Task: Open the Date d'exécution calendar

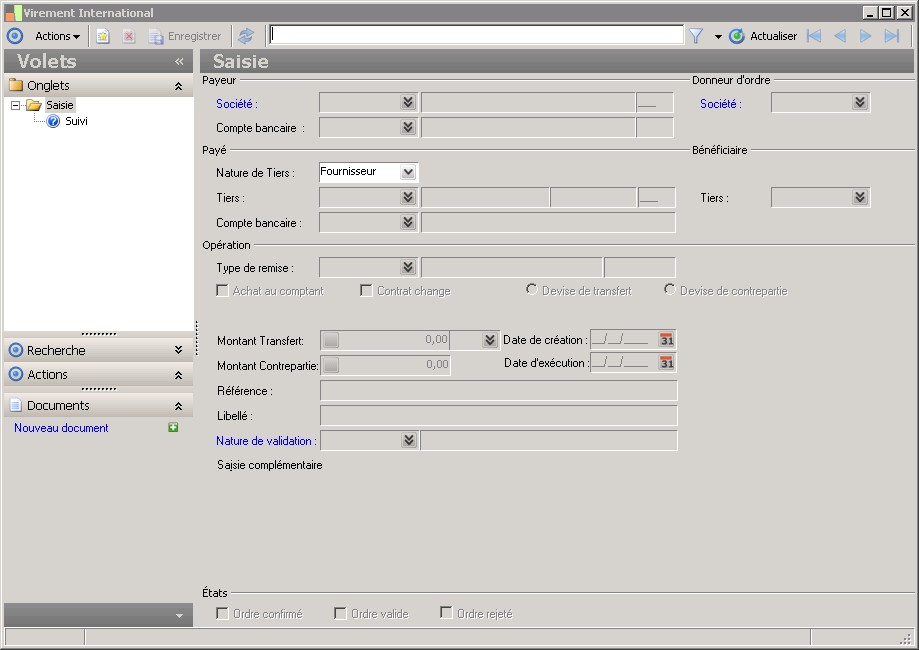Action: pos(666,363)
